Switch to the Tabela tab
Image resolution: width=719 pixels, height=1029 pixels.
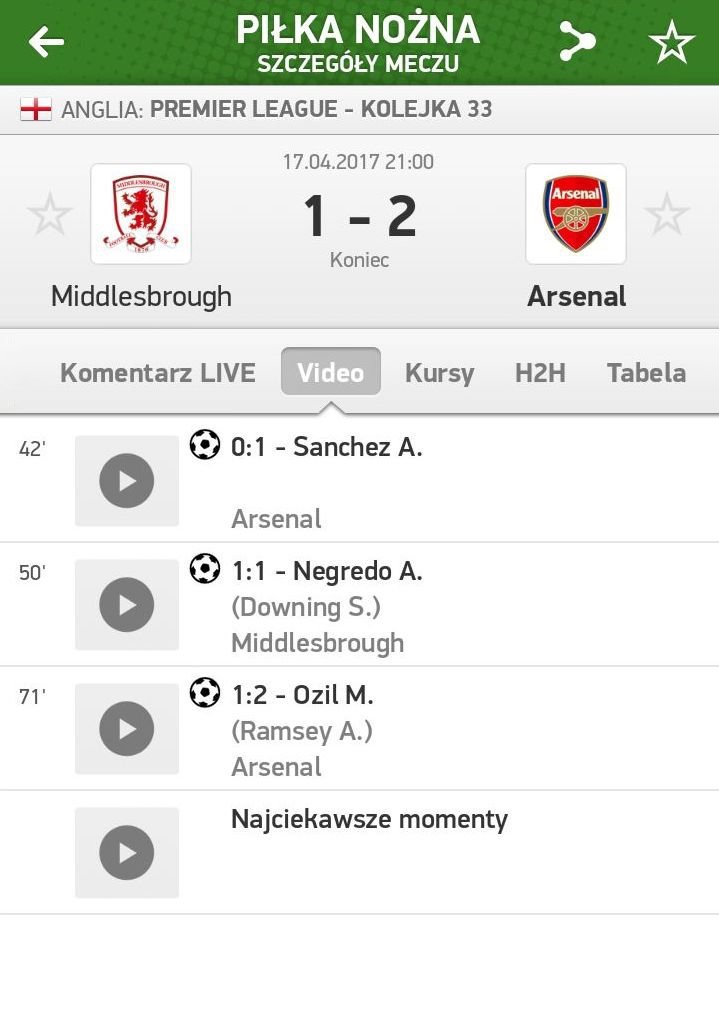click(x=646, y=373)
